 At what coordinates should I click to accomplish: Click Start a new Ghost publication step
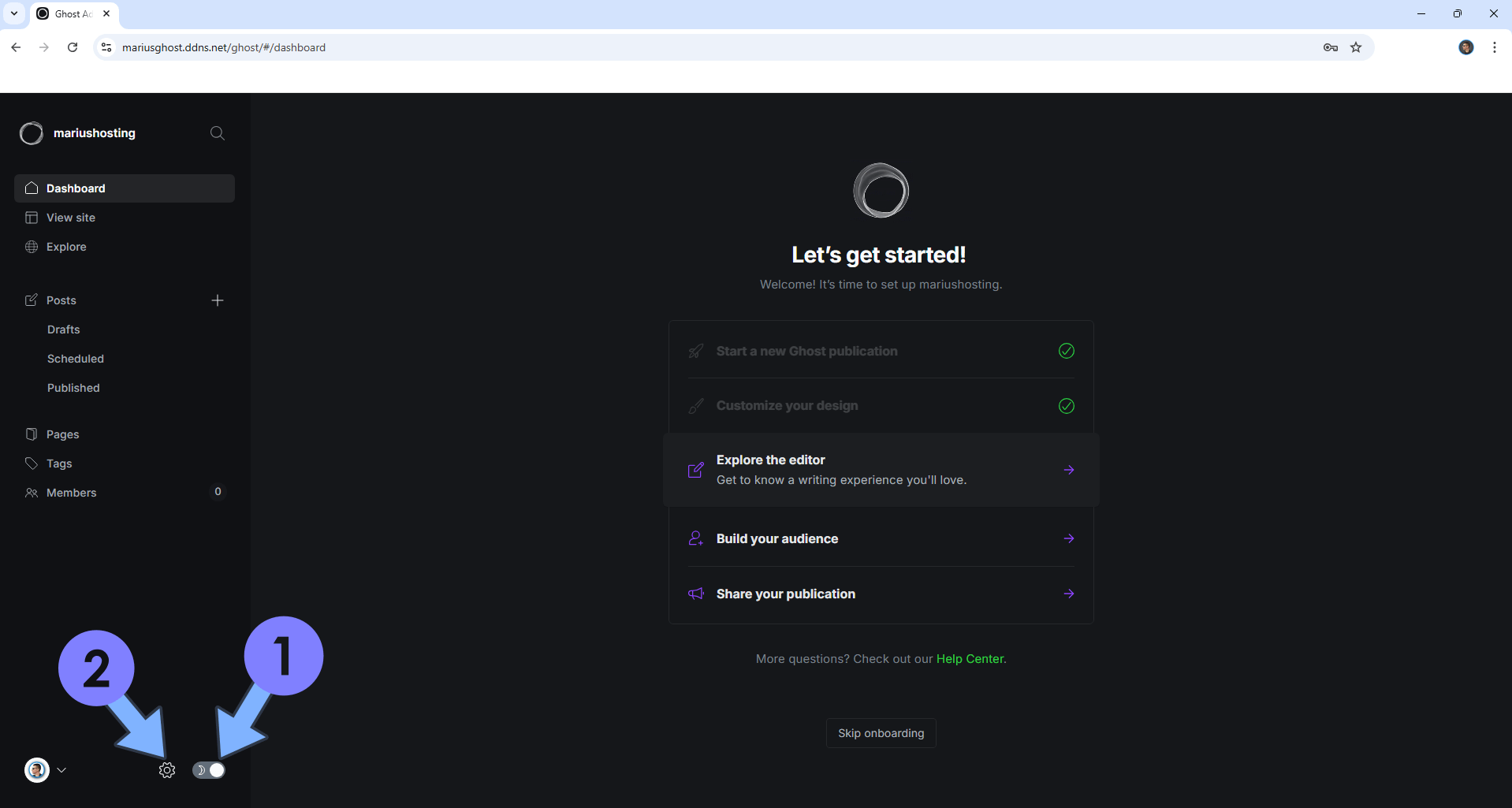[881, 351]
